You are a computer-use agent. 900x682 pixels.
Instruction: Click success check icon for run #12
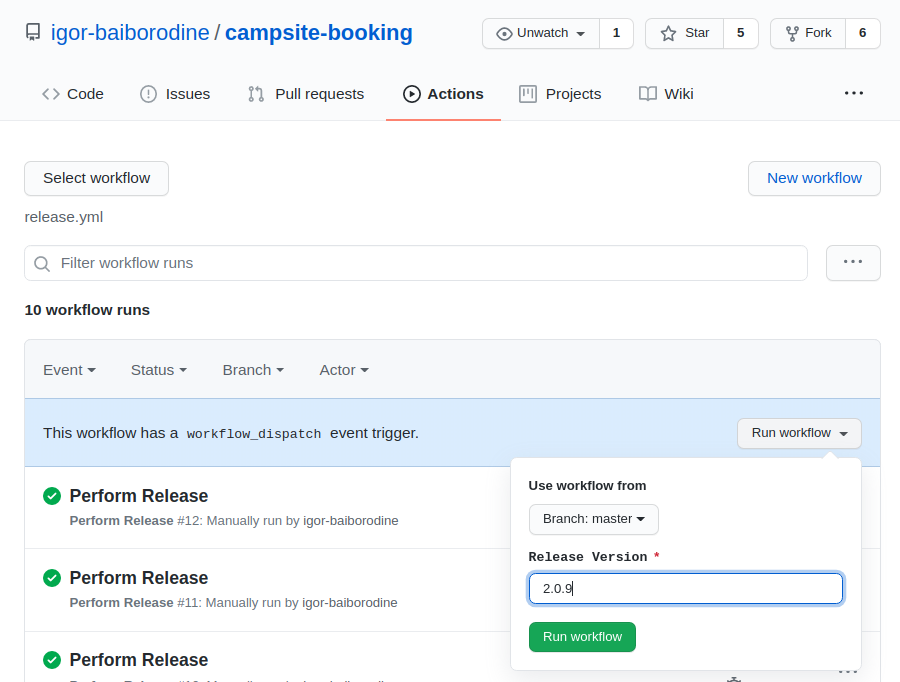coord(52,496)
